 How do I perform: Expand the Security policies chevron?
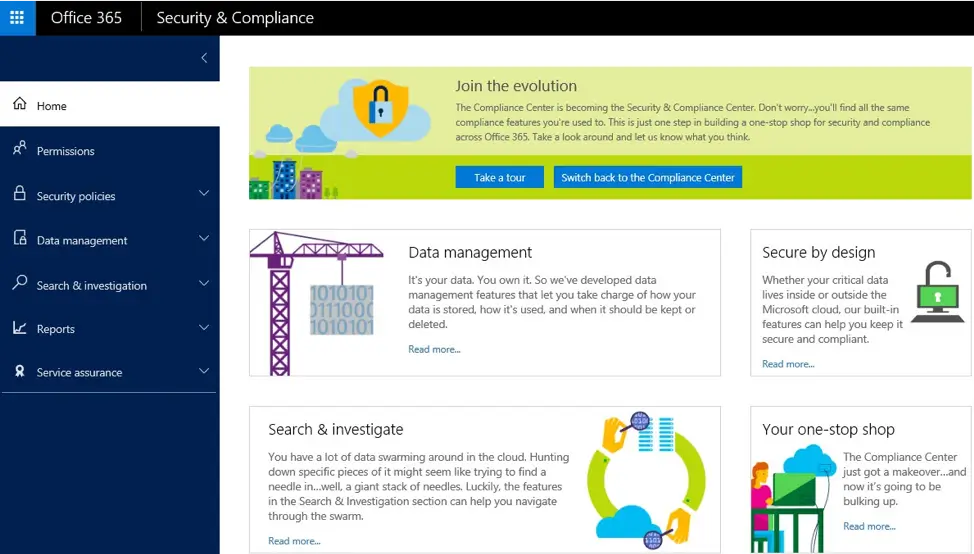pyautogui.click(x=204, y=194)
